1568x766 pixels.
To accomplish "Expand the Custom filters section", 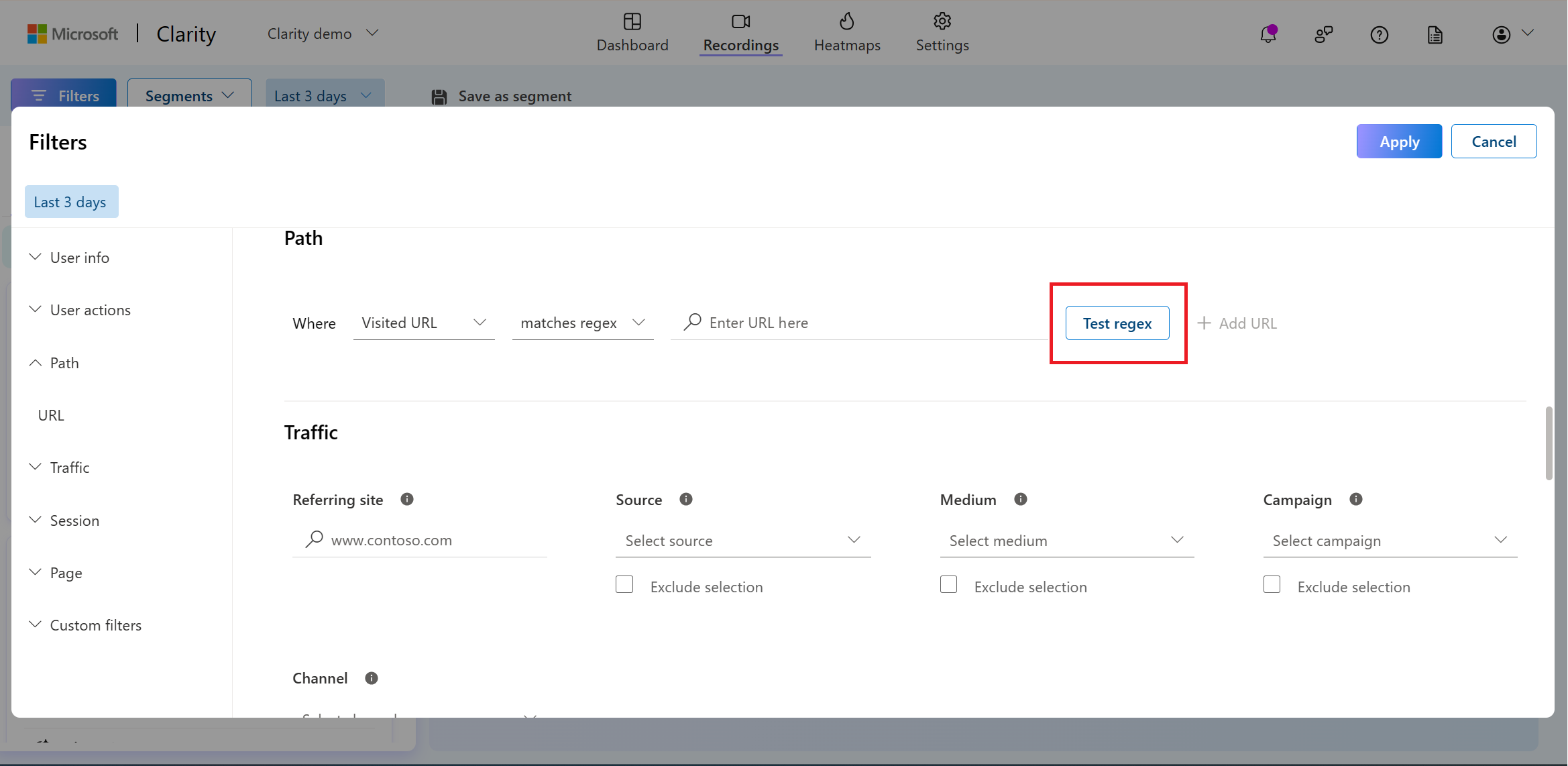I will pyautogui.click(x=86, y=625).
